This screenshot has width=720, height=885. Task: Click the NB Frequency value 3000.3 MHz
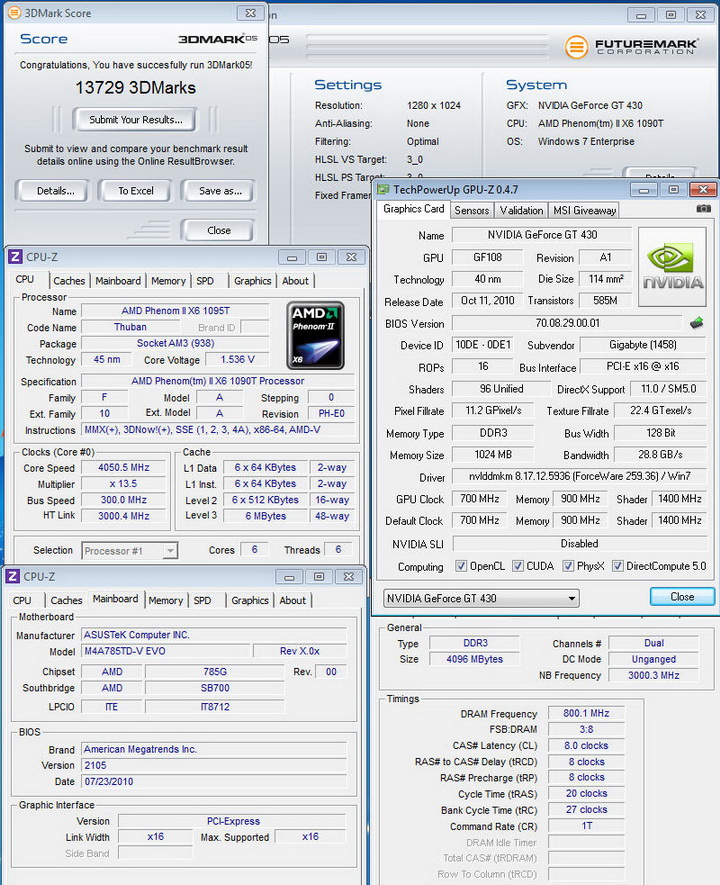pos(653,675)
